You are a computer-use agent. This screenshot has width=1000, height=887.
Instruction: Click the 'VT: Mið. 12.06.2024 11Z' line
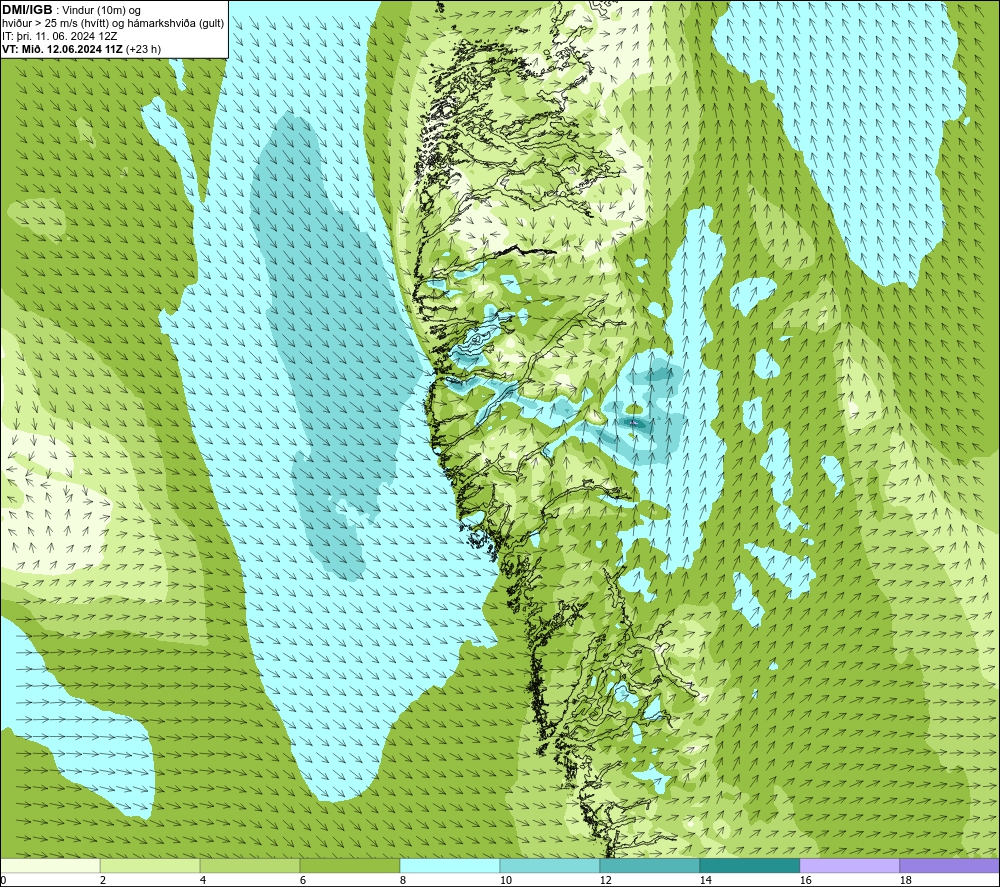(x=62, y=49)
